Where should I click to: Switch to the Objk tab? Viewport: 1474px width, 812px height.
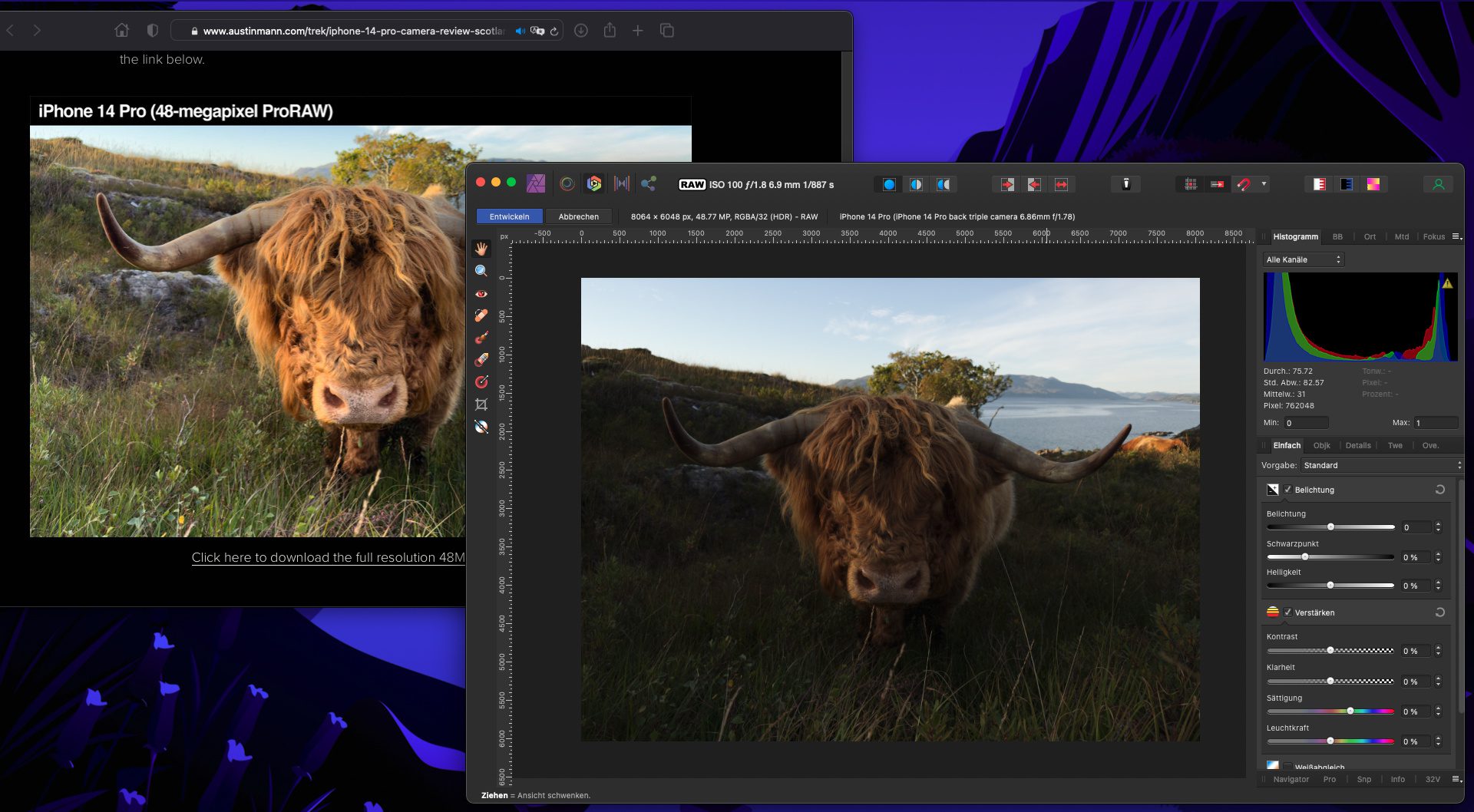click(1321, 445)
